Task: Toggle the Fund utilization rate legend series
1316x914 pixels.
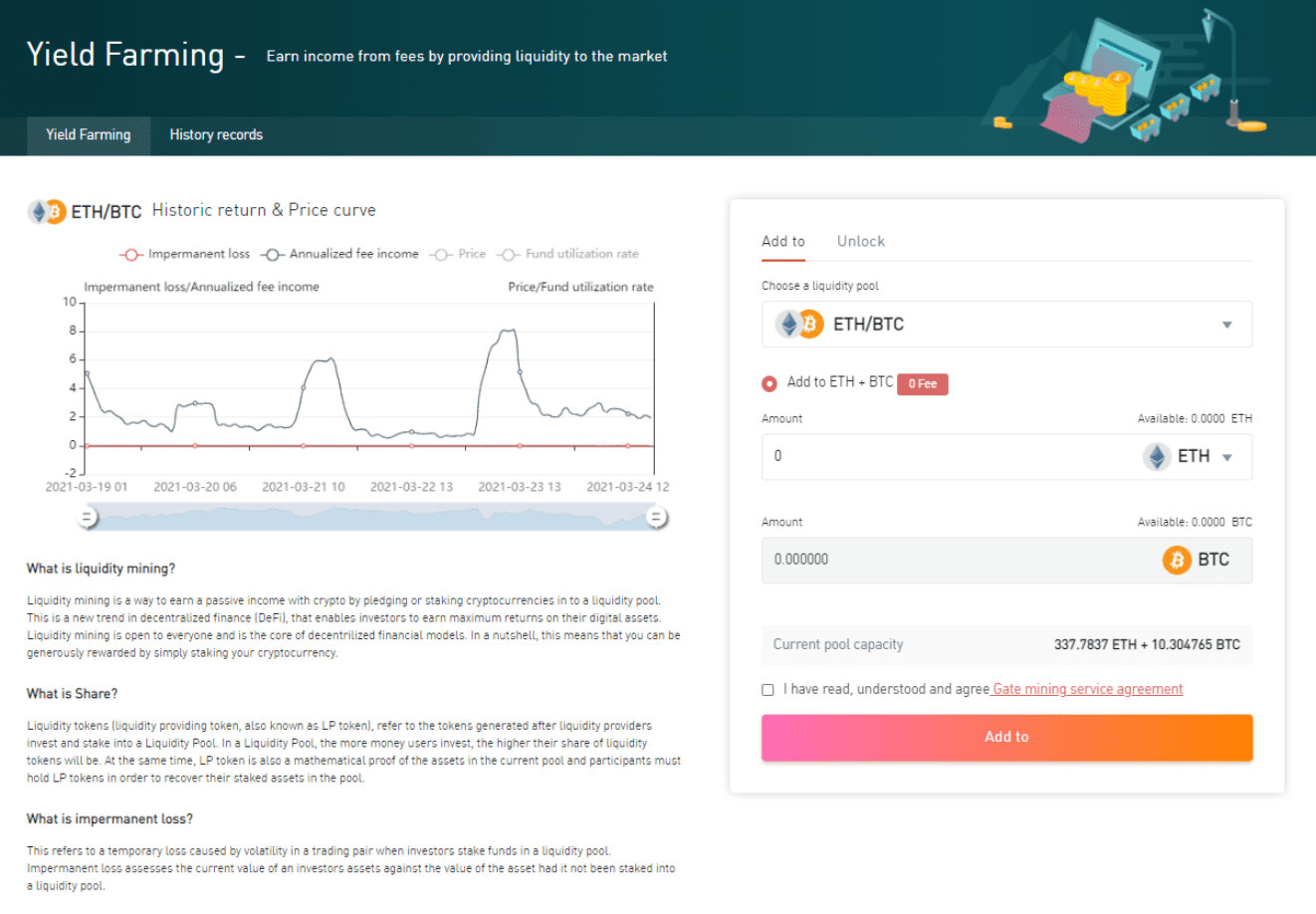Action: [567, 254]
